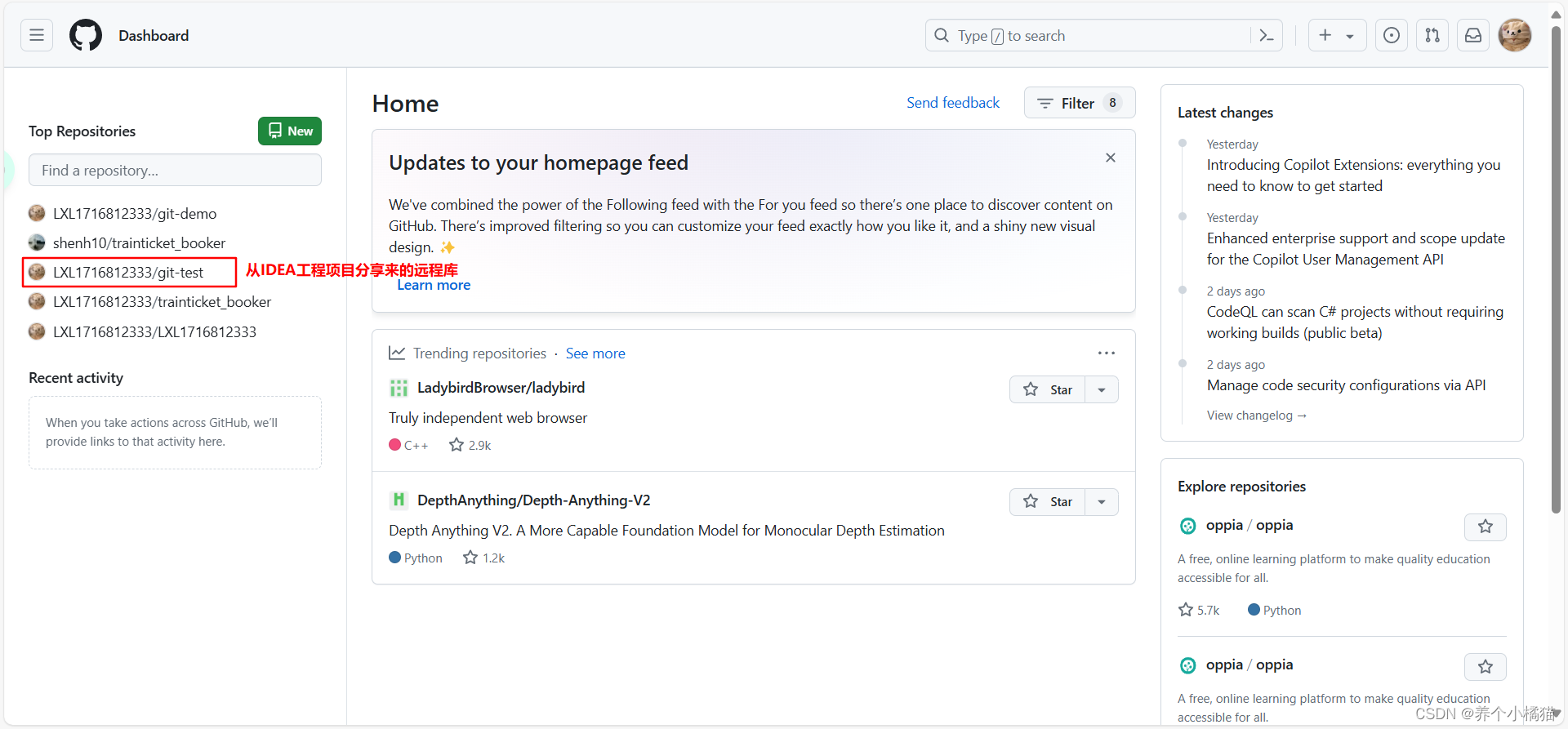Star the second oppia explore repository

tap(1486, 666)
